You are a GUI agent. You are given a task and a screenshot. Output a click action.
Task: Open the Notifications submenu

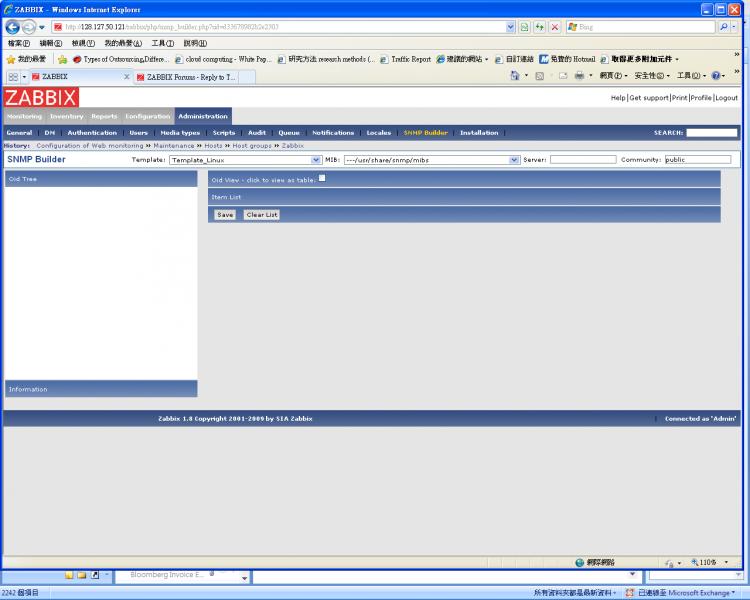[x=333, y=133]
